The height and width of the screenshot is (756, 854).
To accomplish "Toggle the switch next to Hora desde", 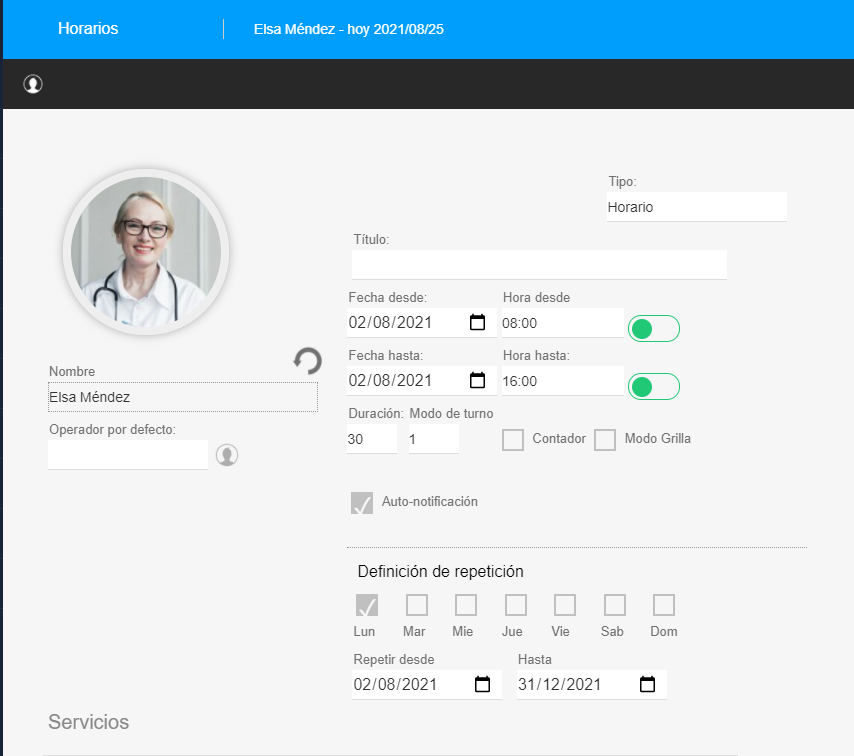I will (654, 328).
